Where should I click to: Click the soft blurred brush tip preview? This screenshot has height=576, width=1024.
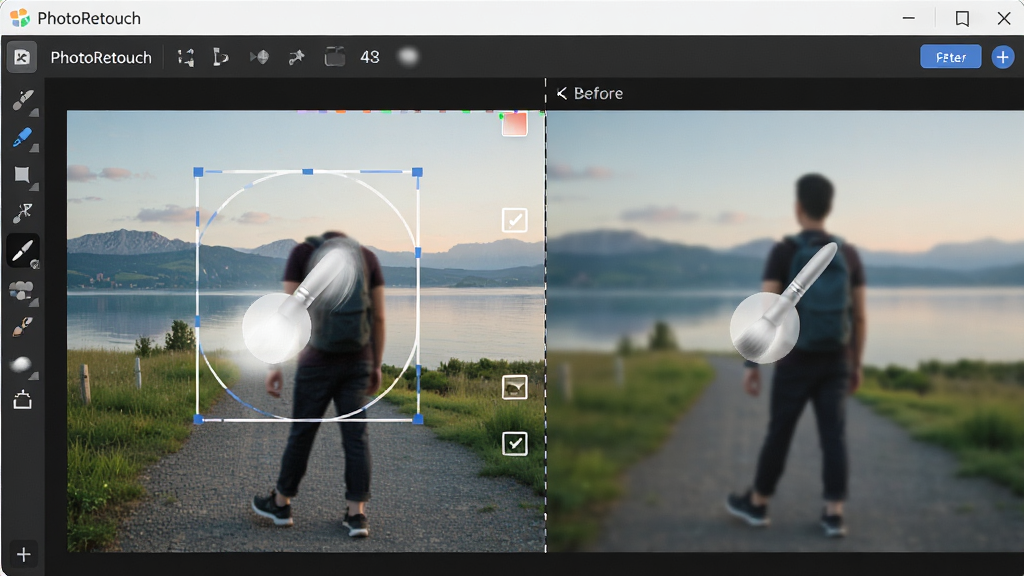click(408, 57)
